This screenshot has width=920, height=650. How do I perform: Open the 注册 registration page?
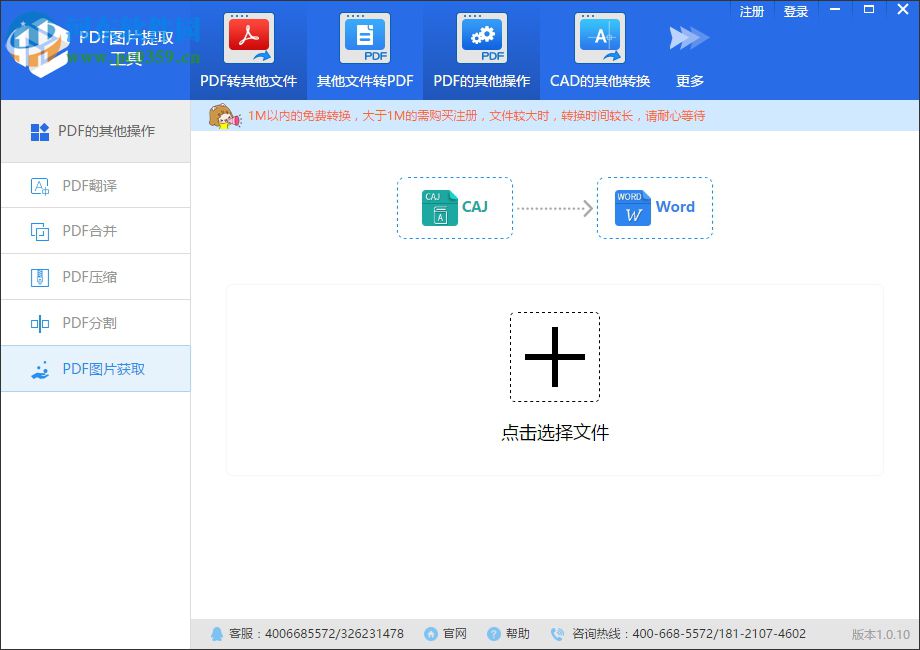(x=750, y=11)
